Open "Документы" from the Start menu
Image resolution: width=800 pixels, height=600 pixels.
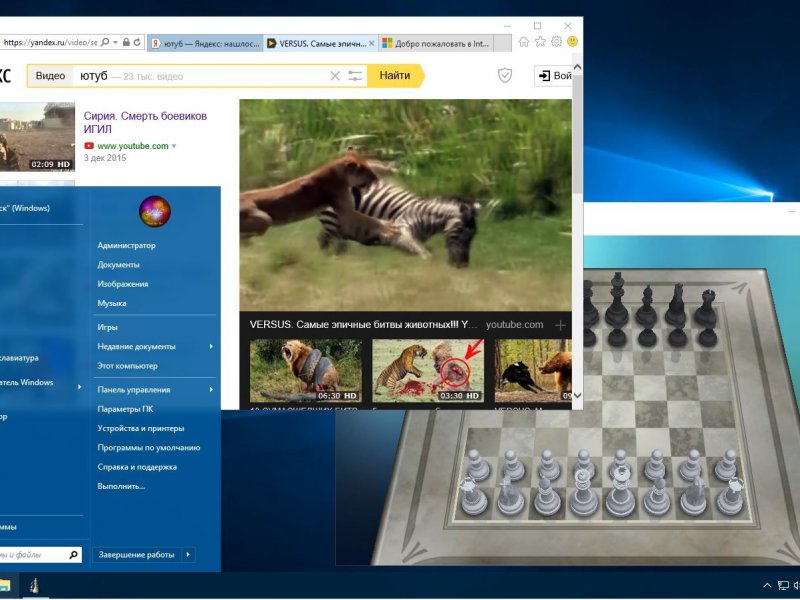point(118,265)
